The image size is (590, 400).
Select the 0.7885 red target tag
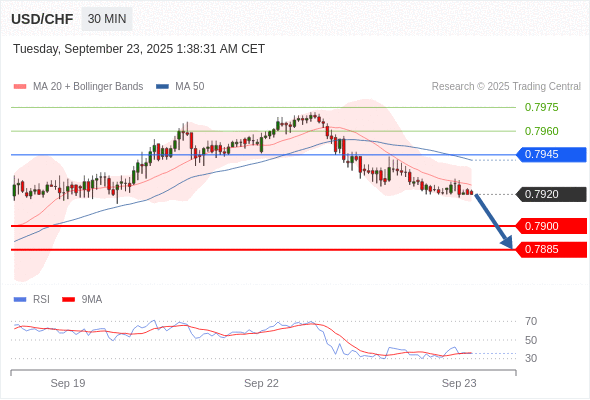click(551, 249)
